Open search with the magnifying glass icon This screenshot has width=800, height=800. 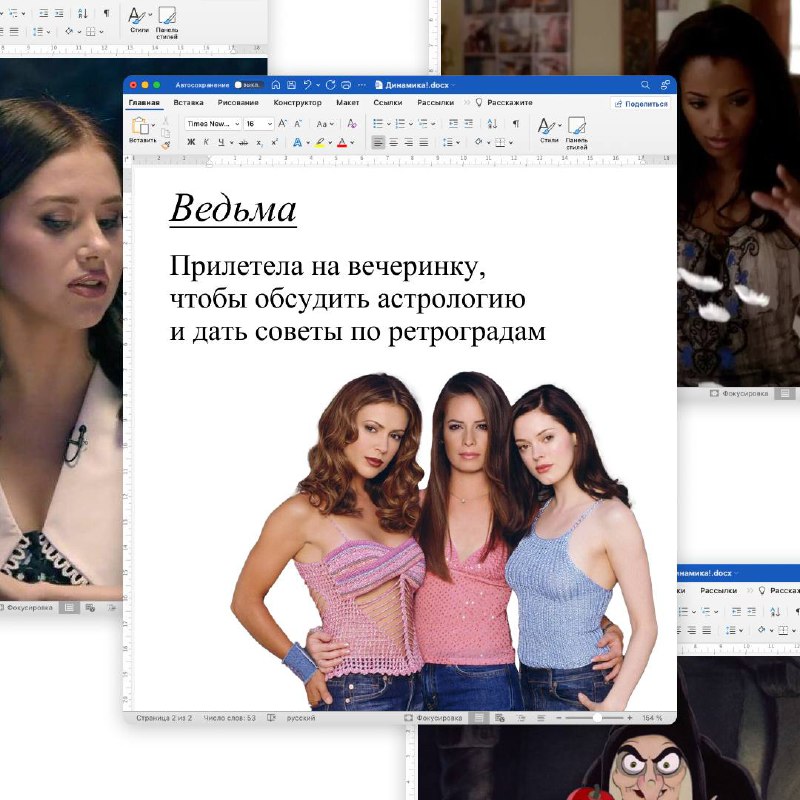(x=645, y=85)
